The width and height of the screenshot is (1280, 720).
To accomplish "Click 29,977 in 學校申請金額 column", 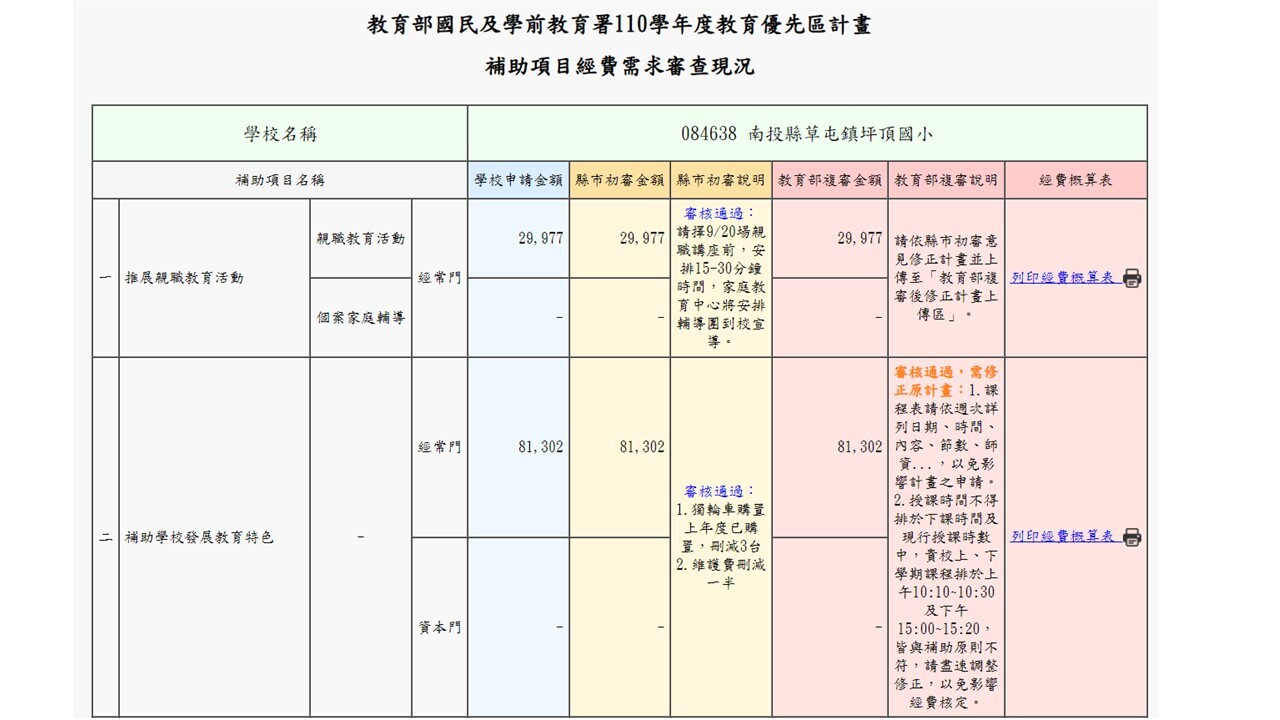I will click(x=541, y=238).
